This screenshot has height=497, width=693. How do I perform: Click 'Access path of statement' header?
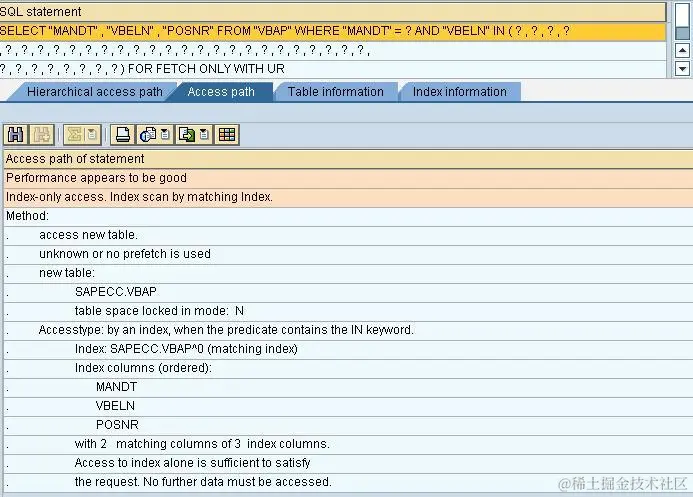pos(348,159)
